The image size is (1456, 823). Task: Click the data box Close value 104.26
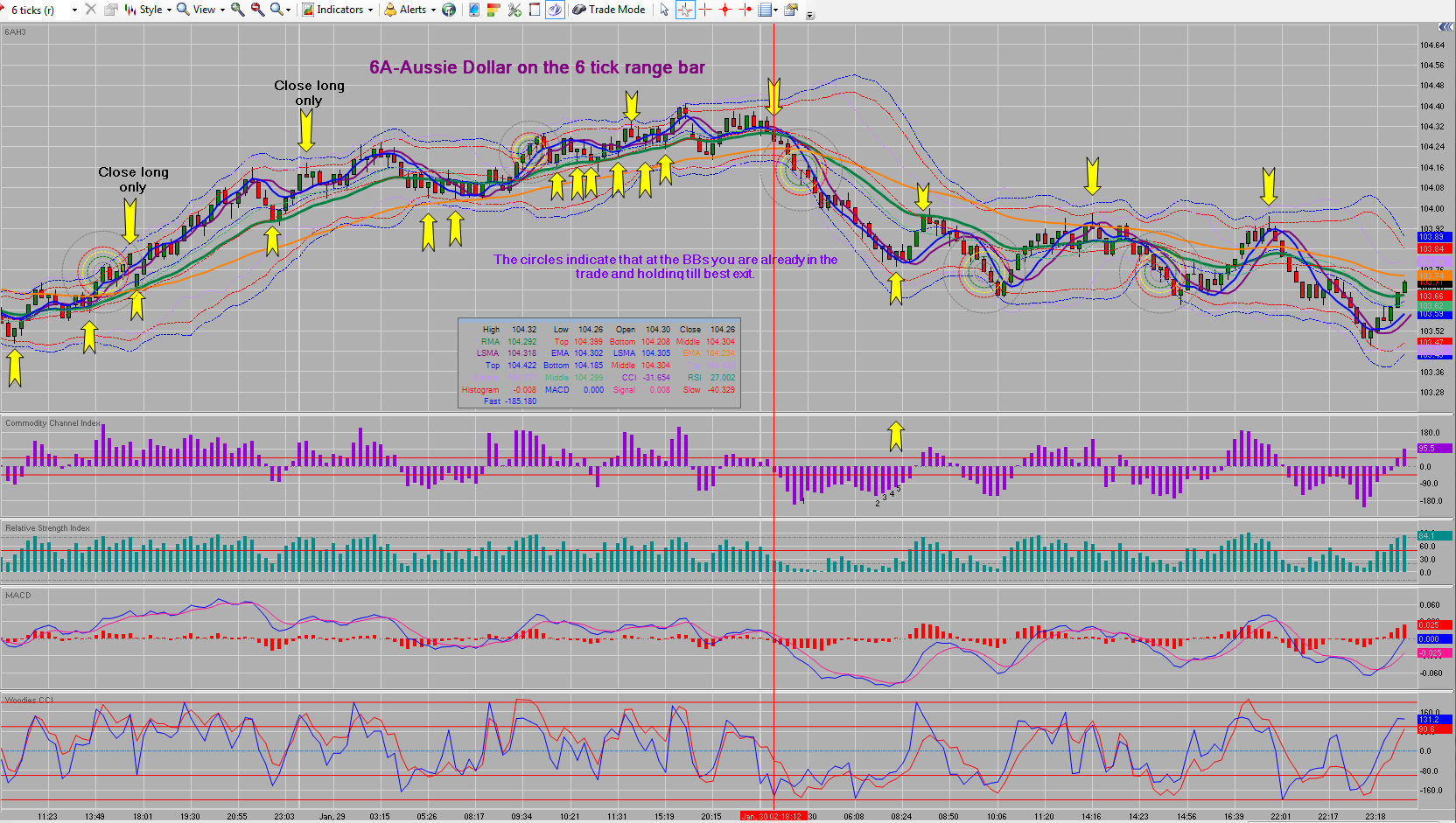pyautogui.click(x=723, y=330)
